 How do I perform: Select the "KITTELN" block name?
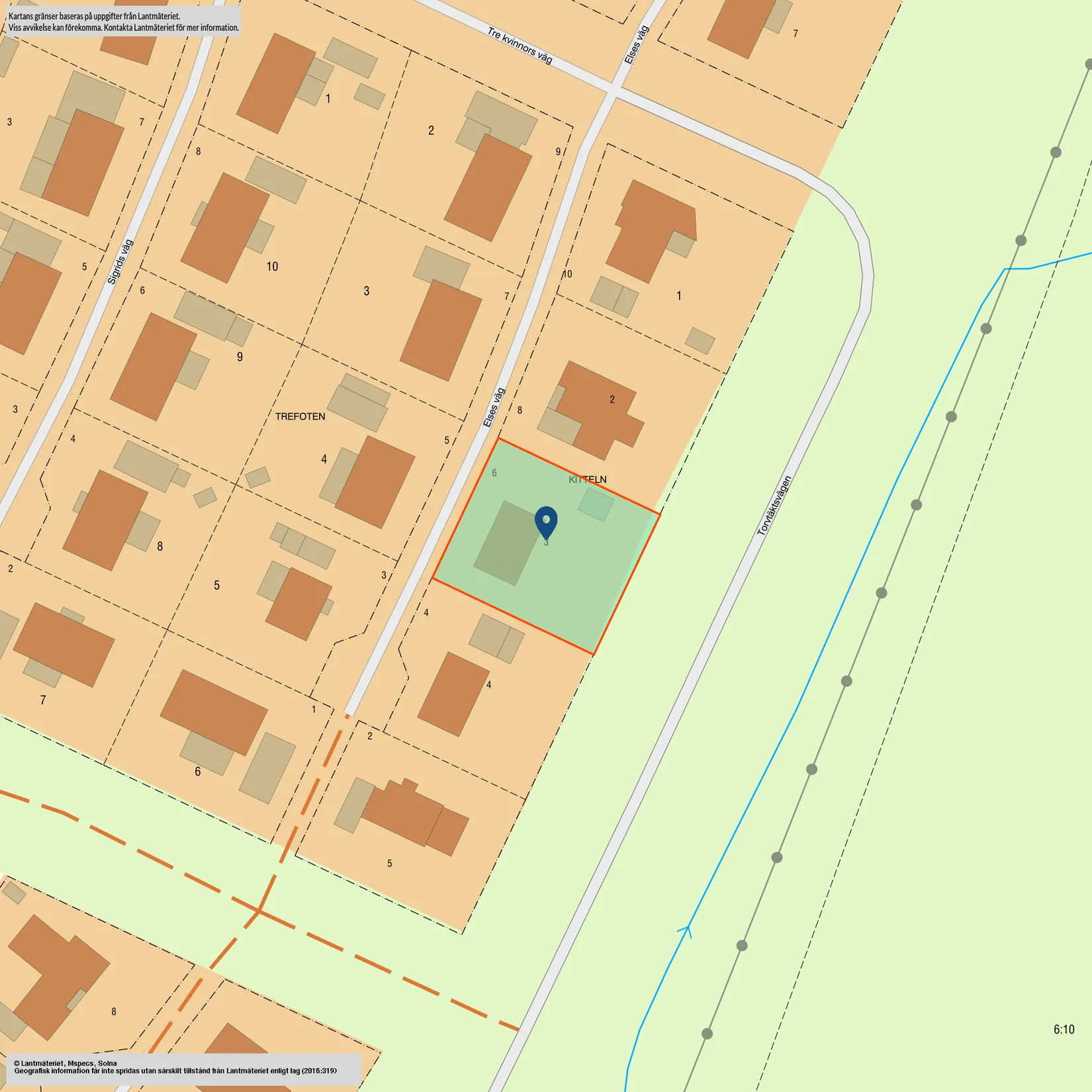pyautogui.click(x=588, y=480)
